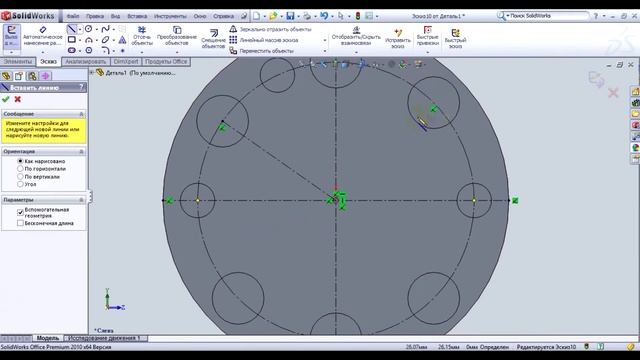Open the Вставка menu
This screenshot has height=360, width=640.
pyautogui.click(x=137, y=16)
